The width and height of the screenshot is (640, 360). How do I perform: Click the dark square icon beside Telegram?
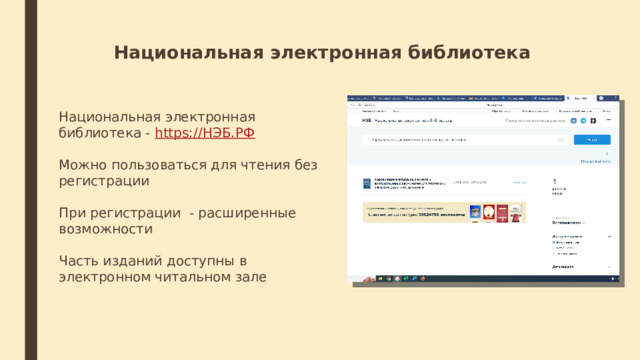593,121
